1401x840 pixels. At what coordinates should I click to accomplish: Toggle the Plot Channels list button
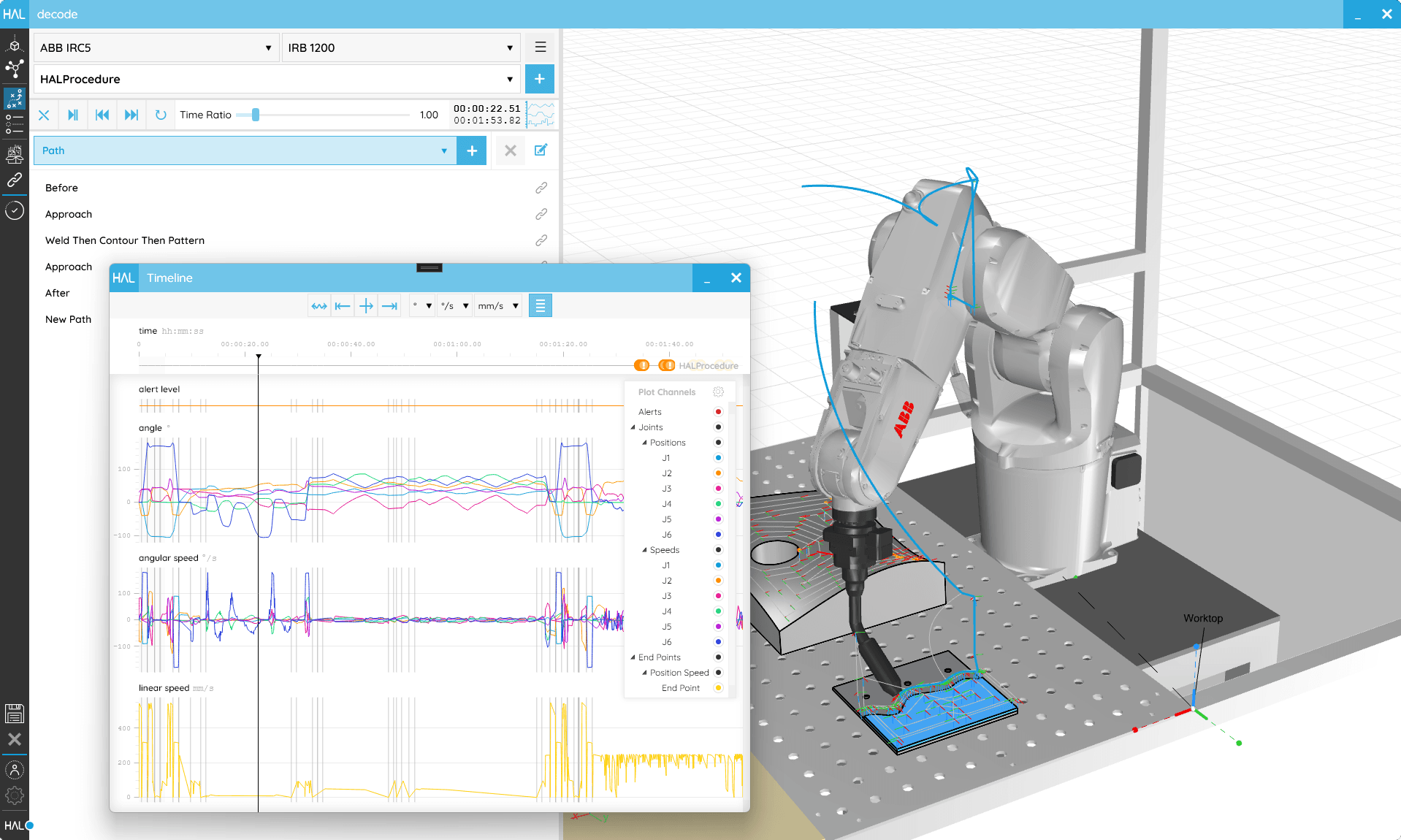coord(541,306)
